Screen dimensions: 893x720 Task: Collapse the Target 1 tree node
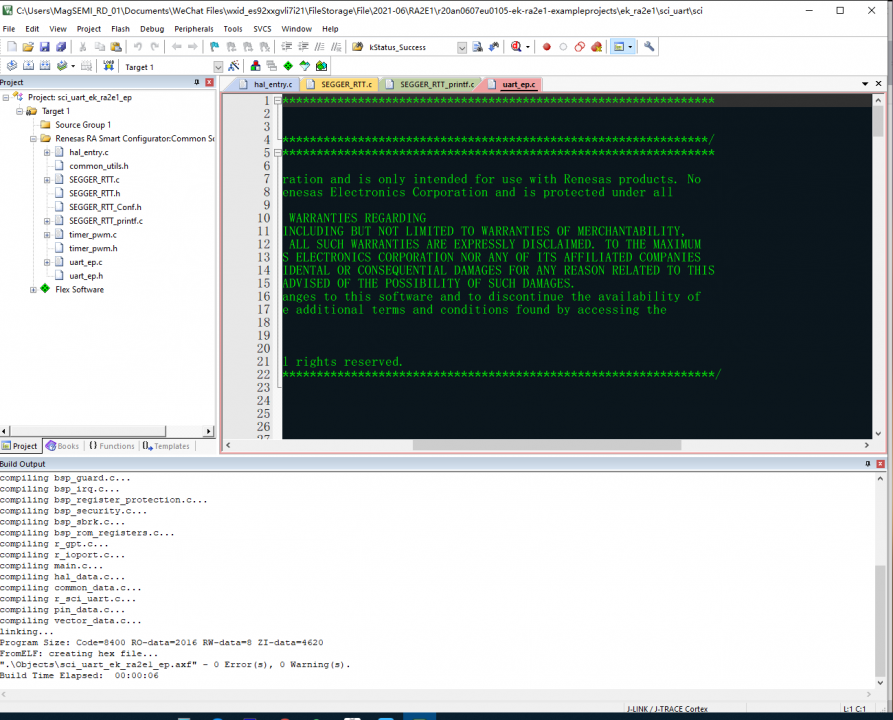19,111
